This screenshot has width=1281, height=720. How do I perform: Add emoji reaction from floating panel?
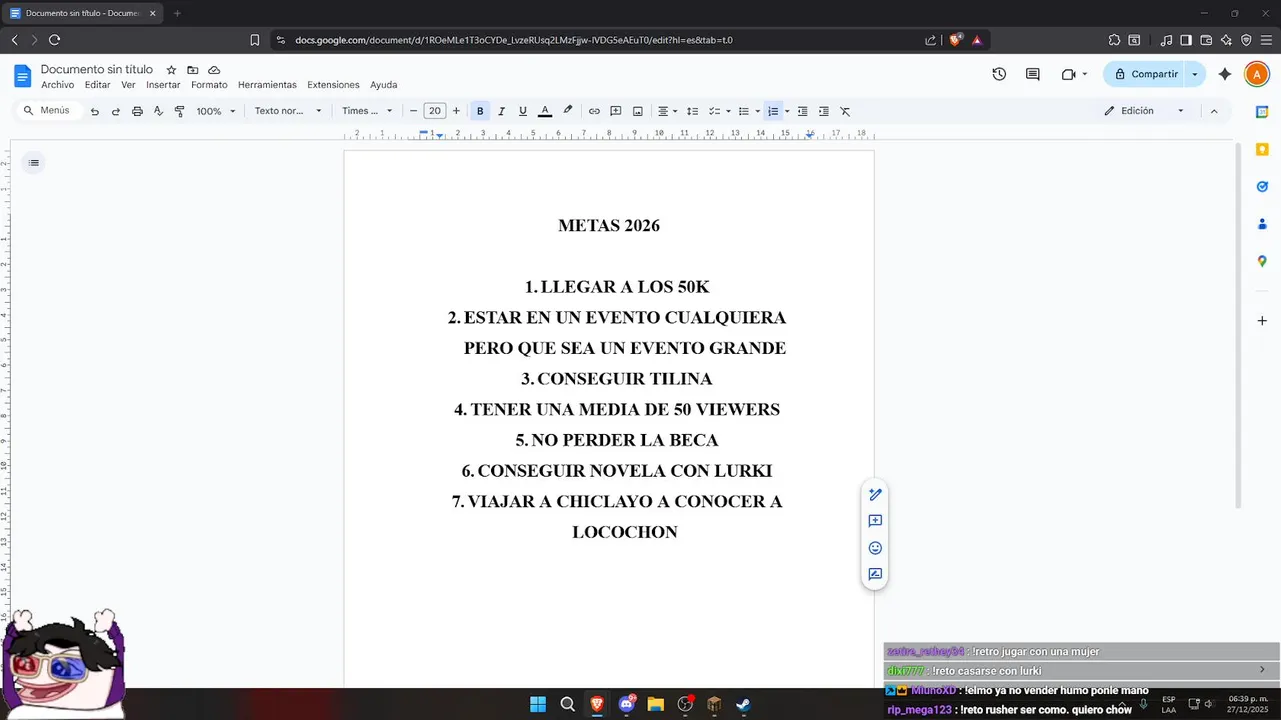click(x=875, y=548)
